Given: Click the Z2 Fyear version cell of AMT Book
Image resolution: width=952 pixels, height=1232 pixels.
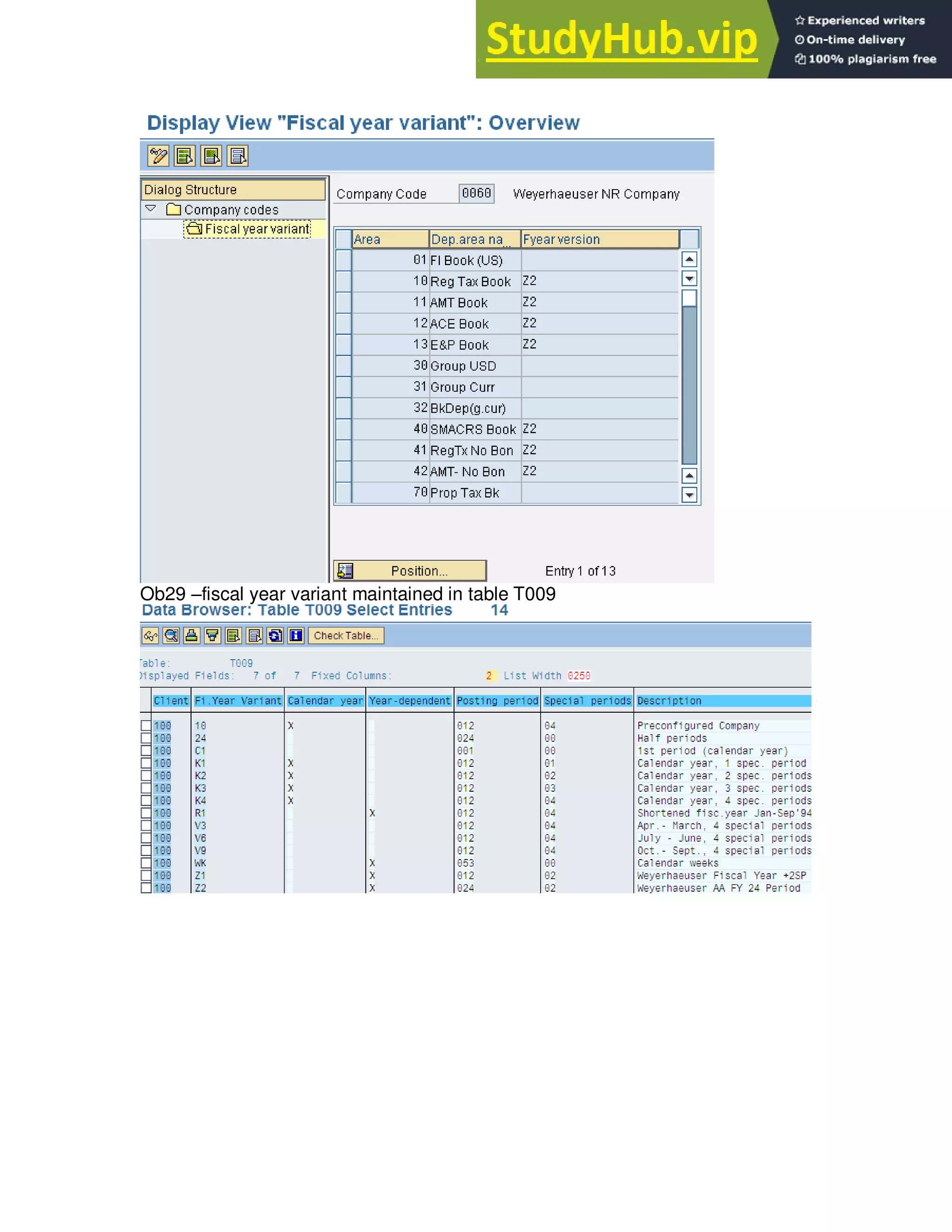Looking at the screenshot, I should (x=600, y=302).
